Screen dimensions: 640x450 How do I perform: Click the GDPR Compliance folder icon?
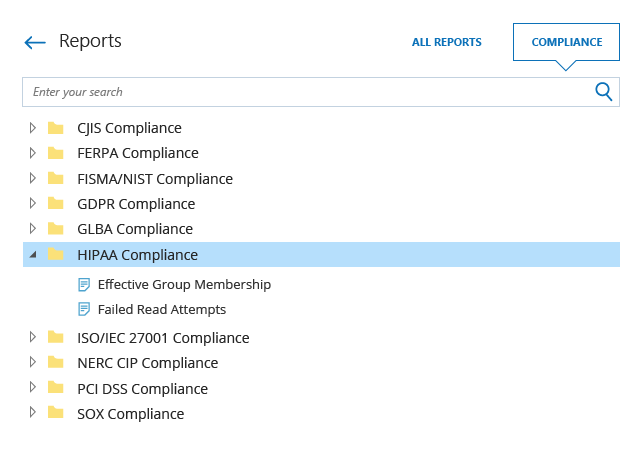point(56,204)
